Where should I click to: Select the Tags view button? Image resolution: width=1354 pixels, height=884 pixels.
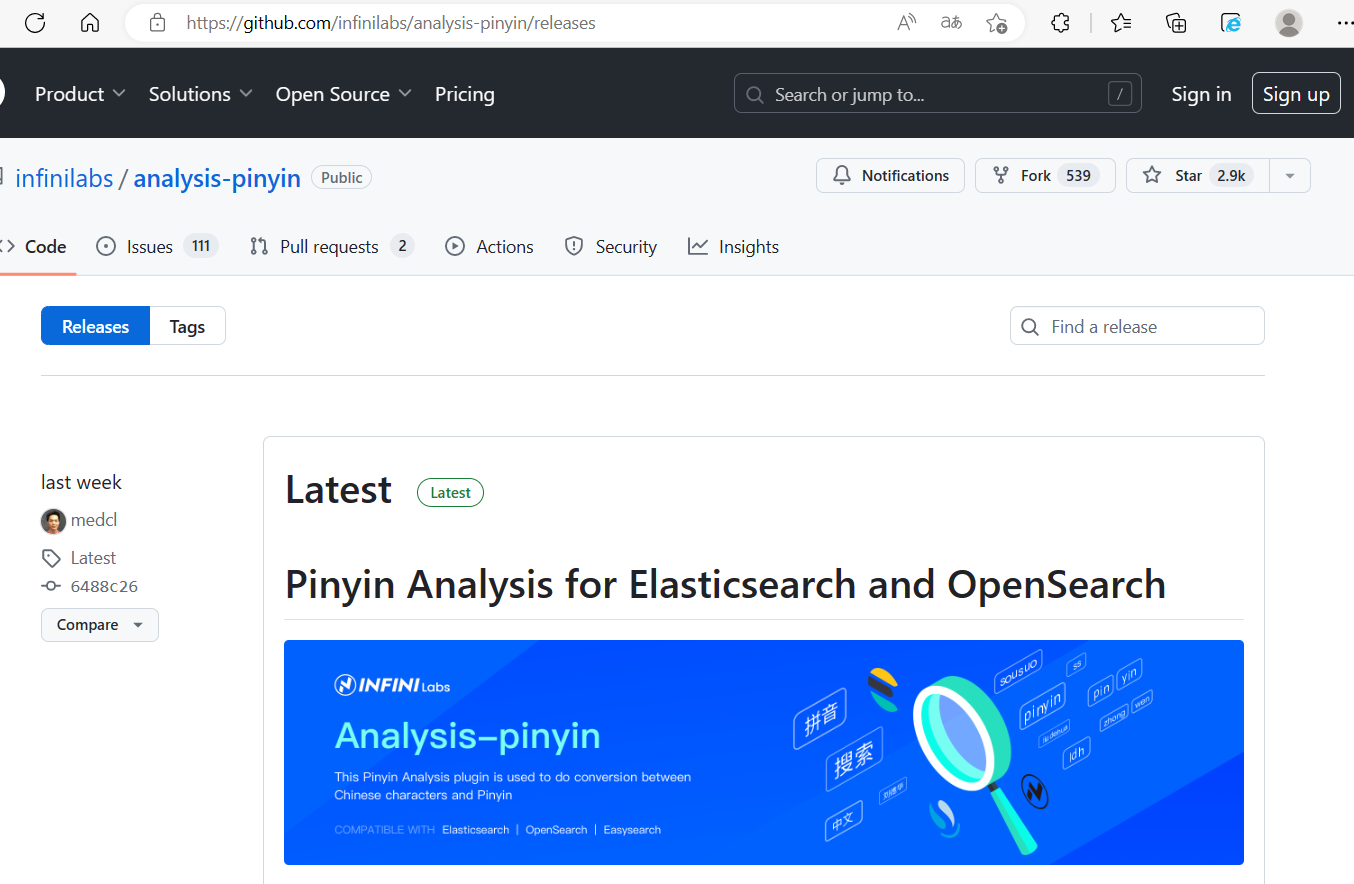point(187,326)
